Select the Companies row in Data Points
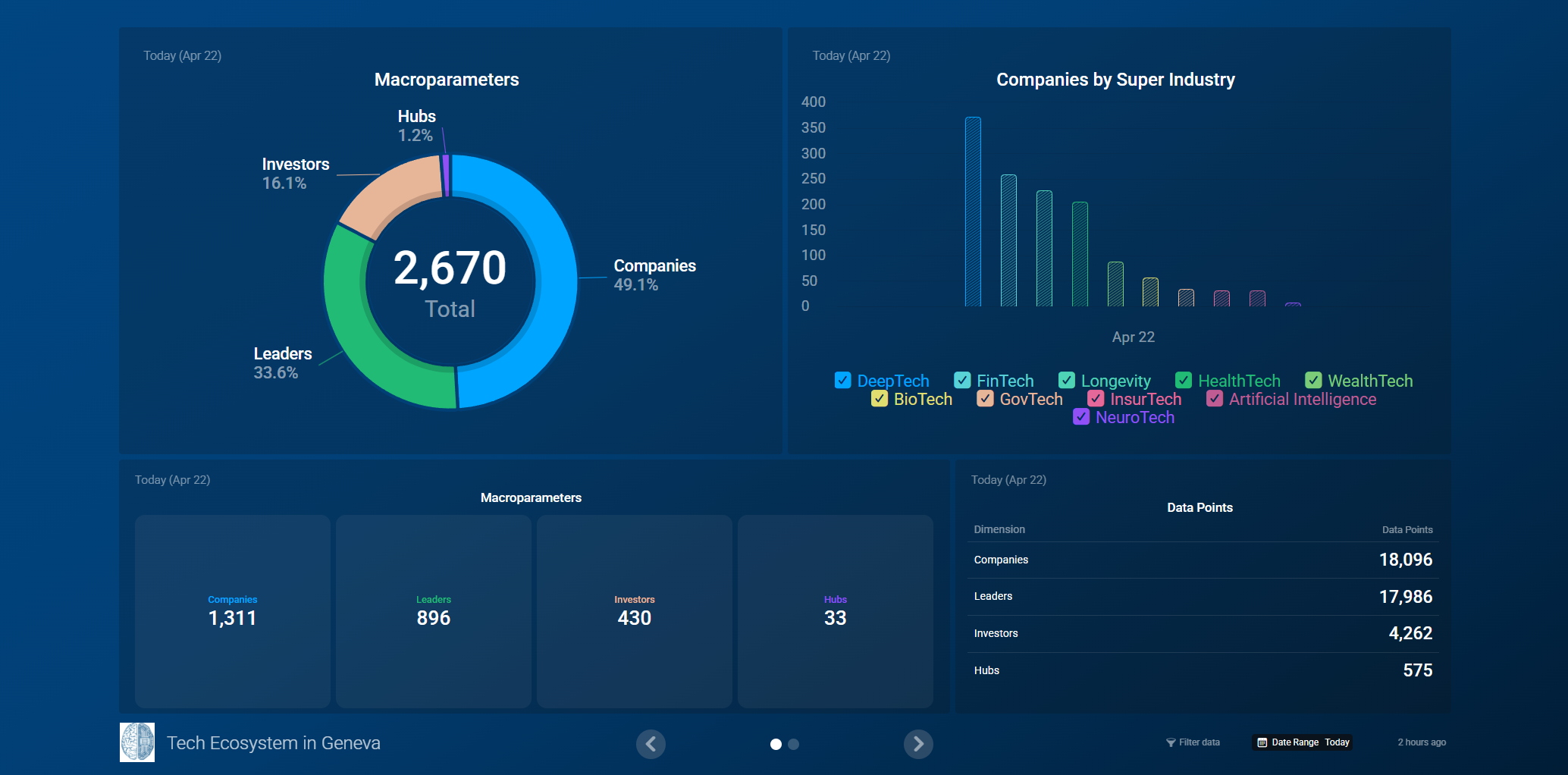This screenshot has width=1568, height=775. (x=1203, y=560)
